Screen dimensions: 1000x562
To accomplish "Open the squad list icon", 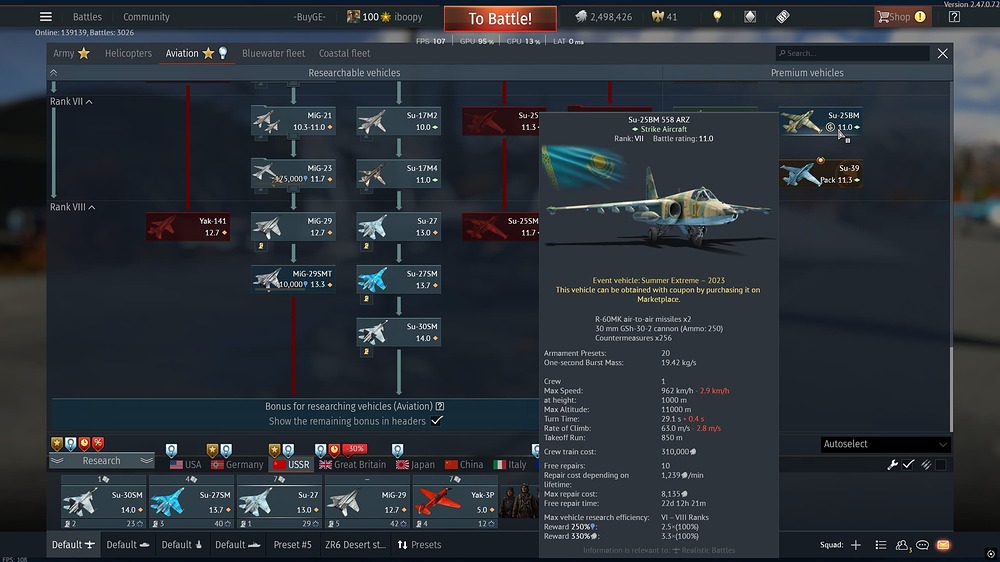I will (x=881, y=545).
